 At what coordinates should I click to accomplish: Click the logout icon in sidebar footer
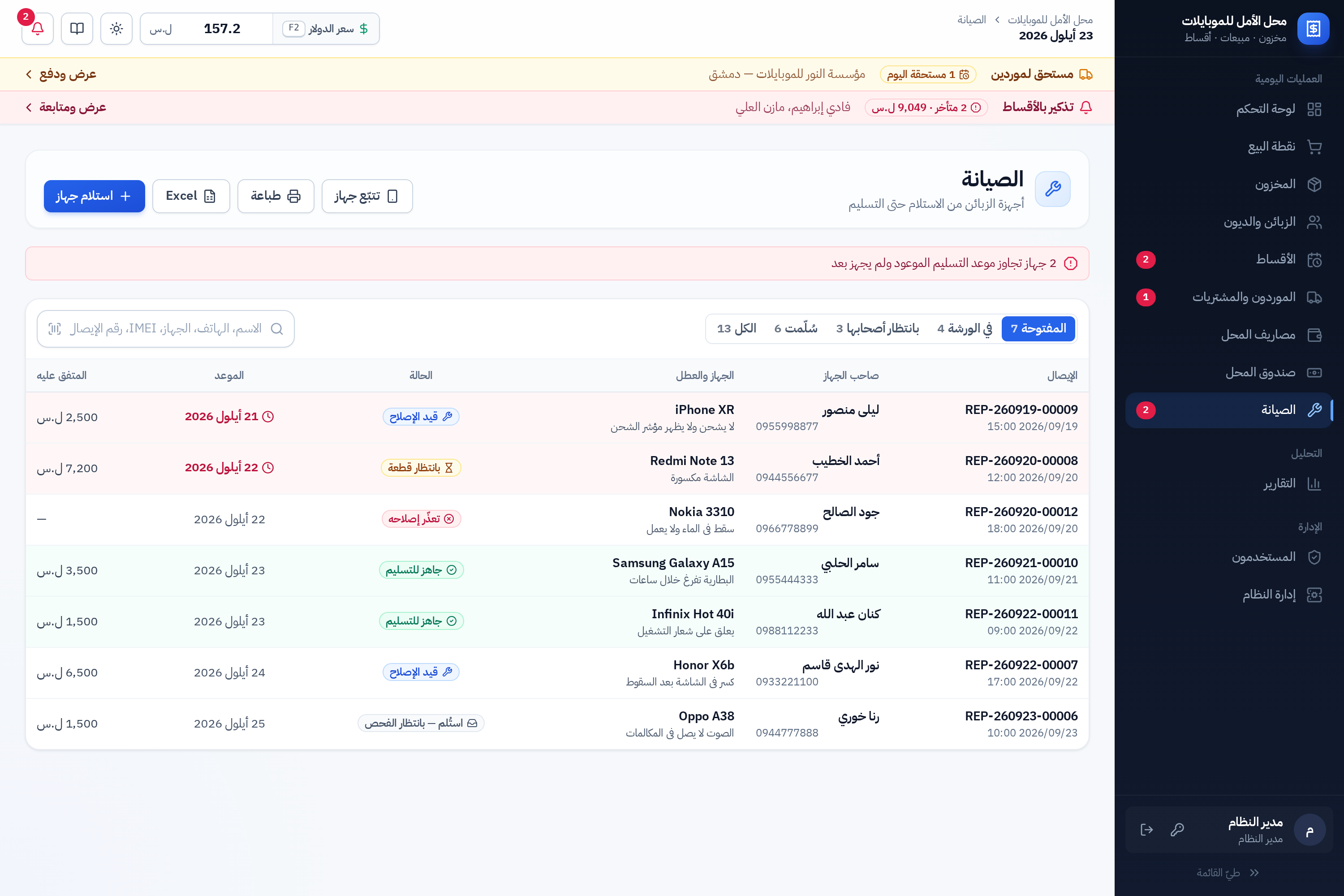tap(1146, 830)
